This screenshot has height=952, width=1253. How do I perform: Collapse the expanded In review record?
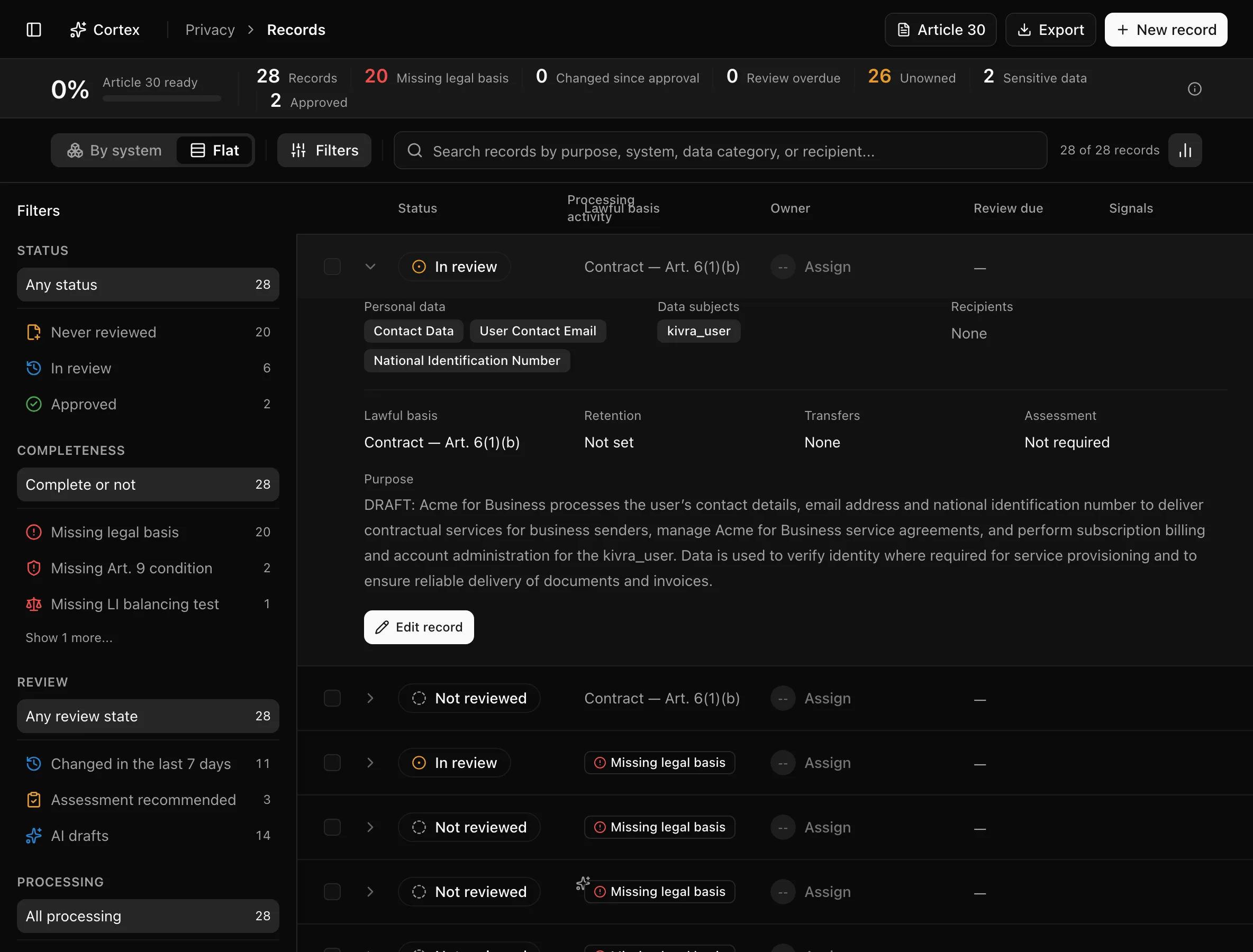(370, 267)
